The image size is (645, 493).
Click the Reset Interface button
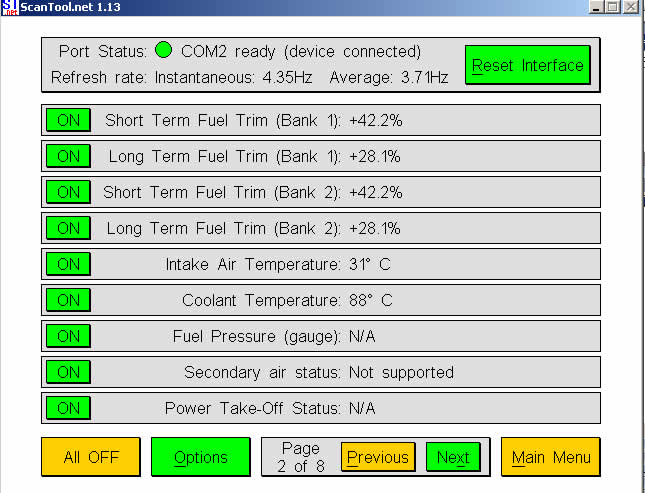tap(527, 66)
